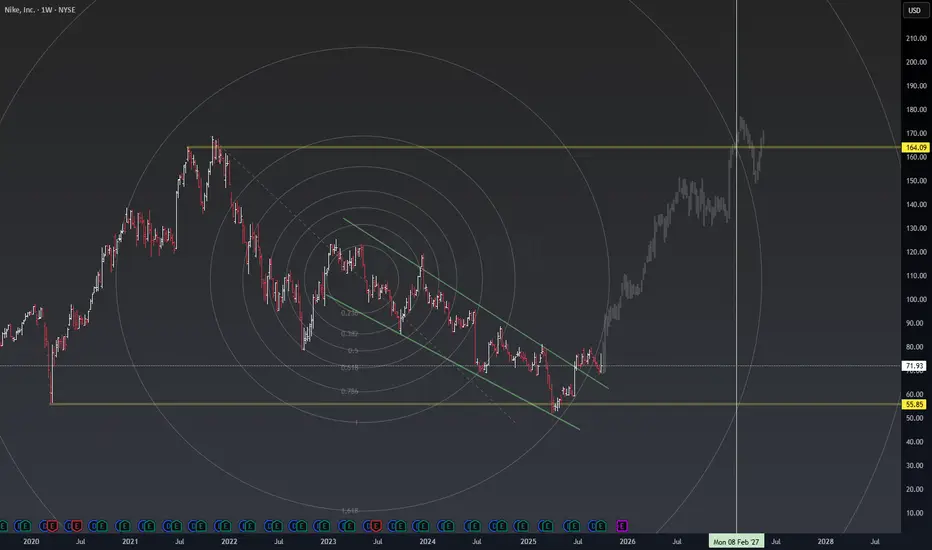Select the lower yellow horizontal line at 55.85

[476, 404]
